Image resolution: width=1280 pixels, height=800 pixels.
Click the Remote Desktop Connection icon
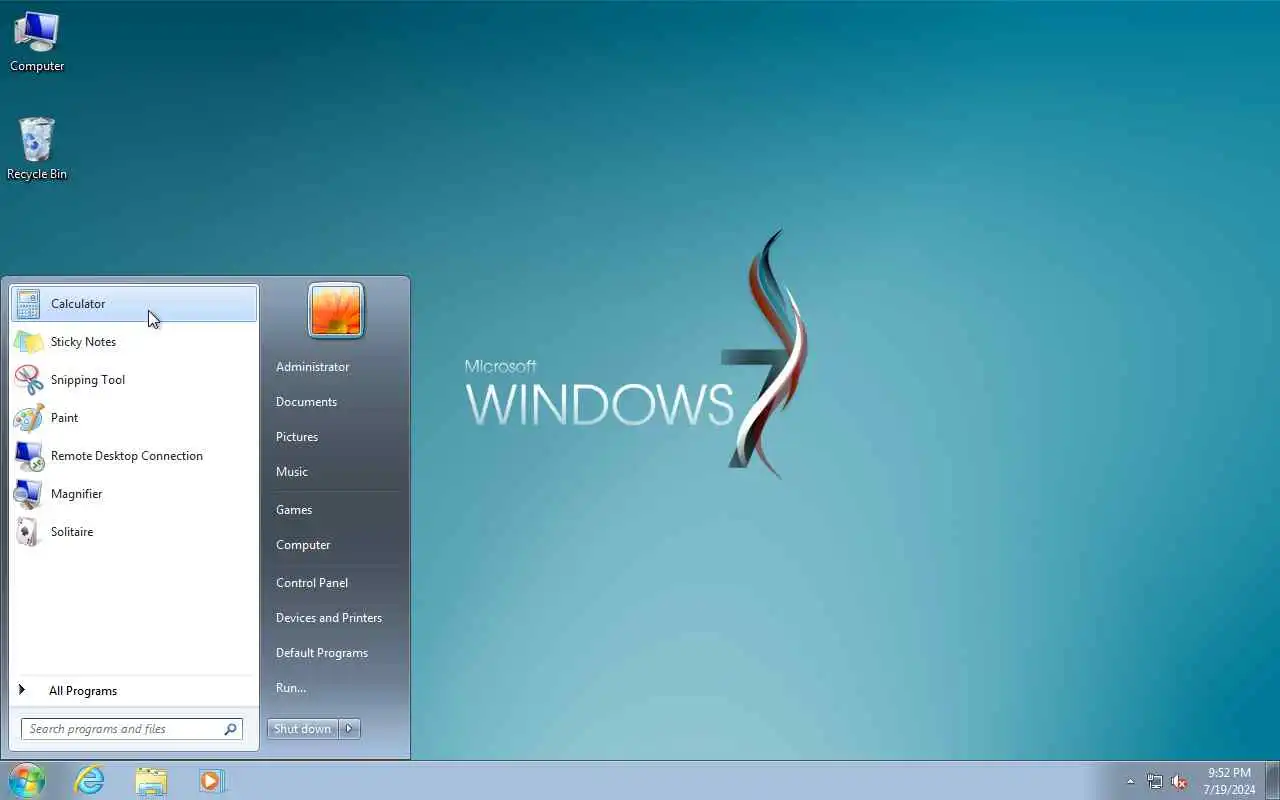(28, 456)
